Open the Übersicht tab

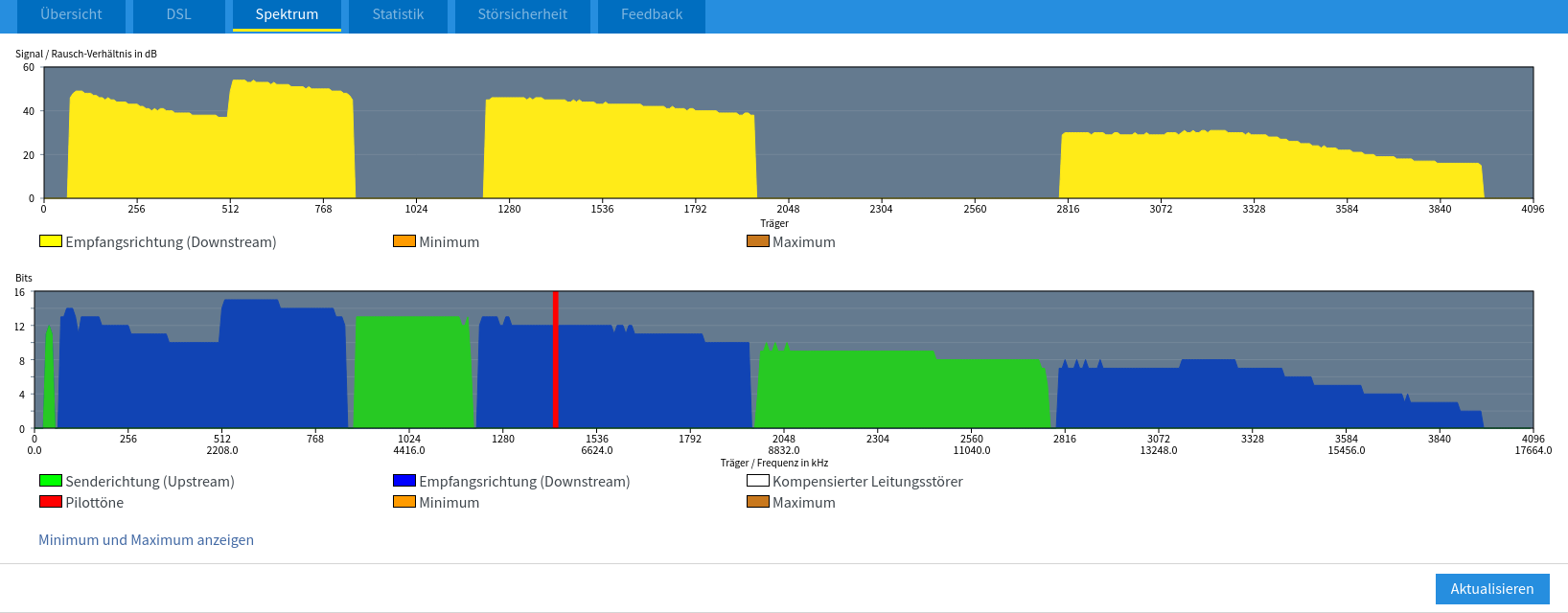pyautogui.click(x=72, y=15)
